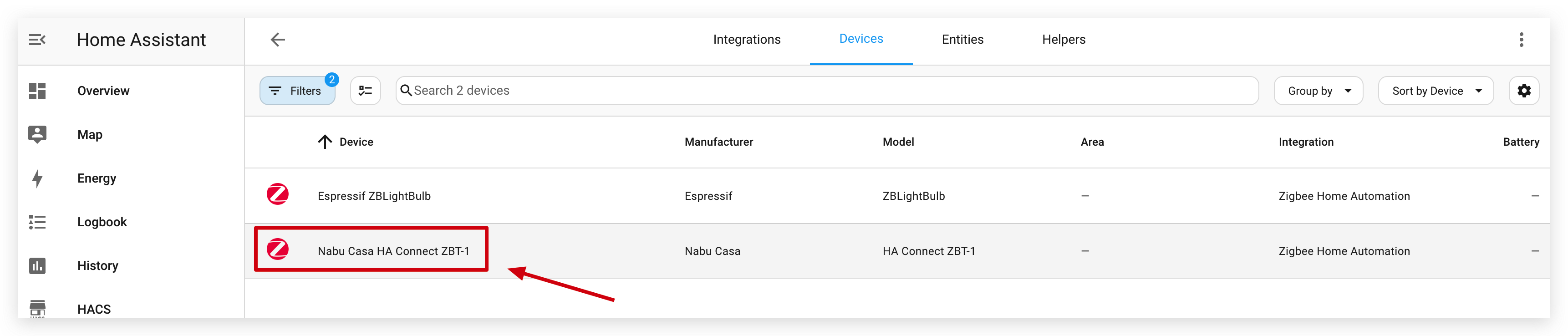
Task: Click Zigbee Home Automation in Espressif row
Action: (x=1344, y=197)
